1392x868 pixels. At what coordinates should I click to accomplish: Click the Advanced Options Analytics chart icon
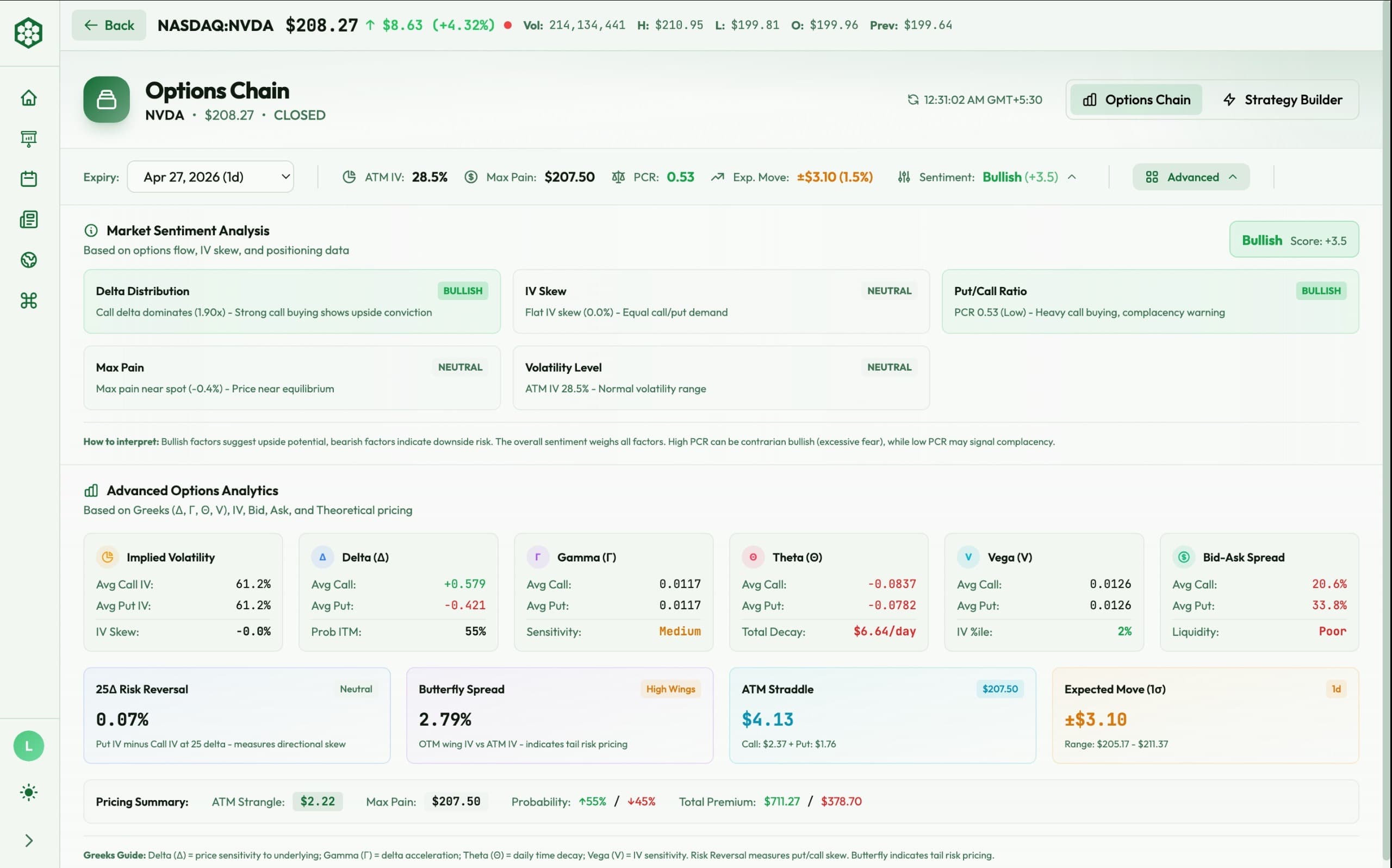point(91,490)
